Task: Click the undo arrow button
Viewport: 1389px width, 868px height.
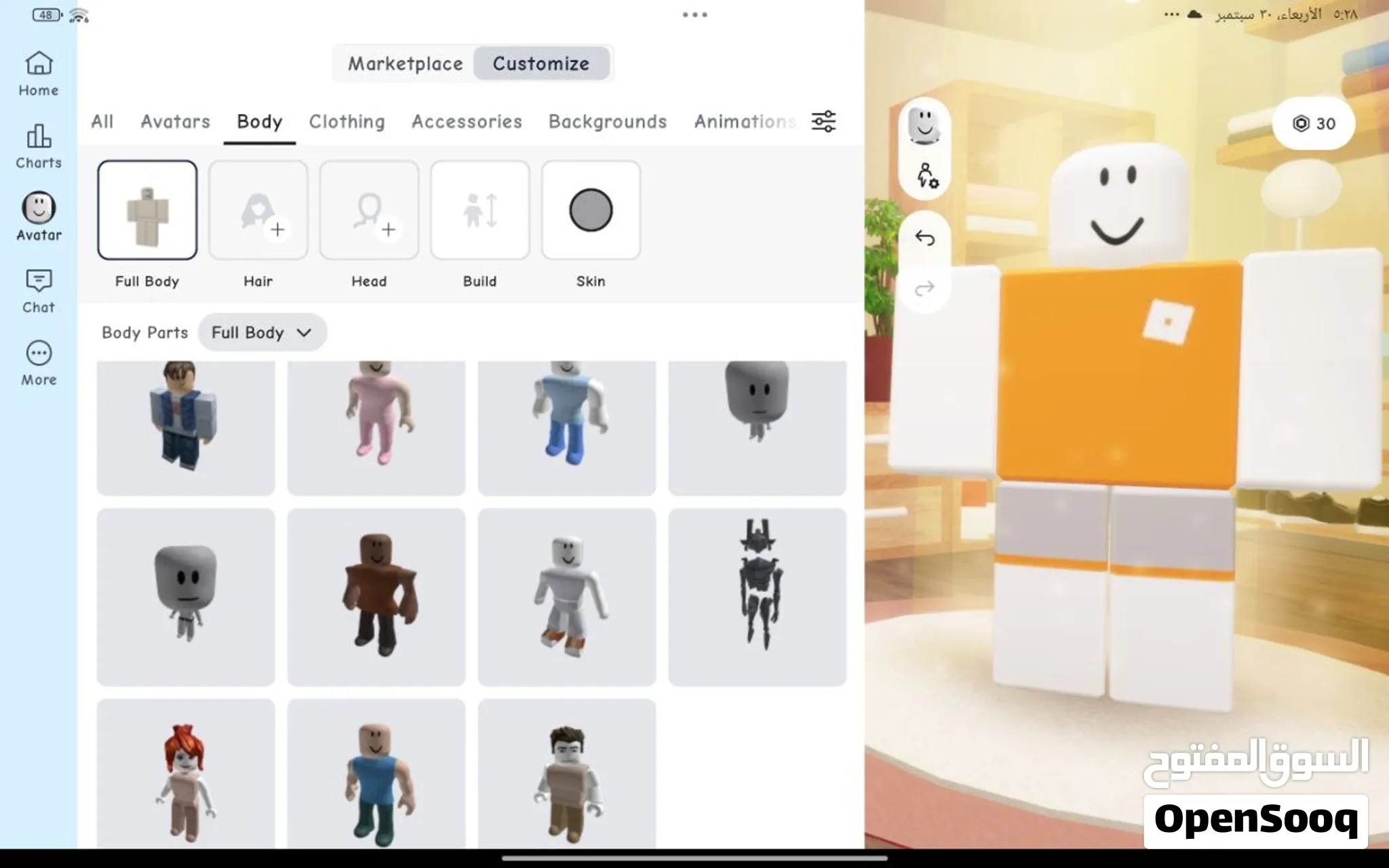Action: pyautogui.click(x=924, y=238)
